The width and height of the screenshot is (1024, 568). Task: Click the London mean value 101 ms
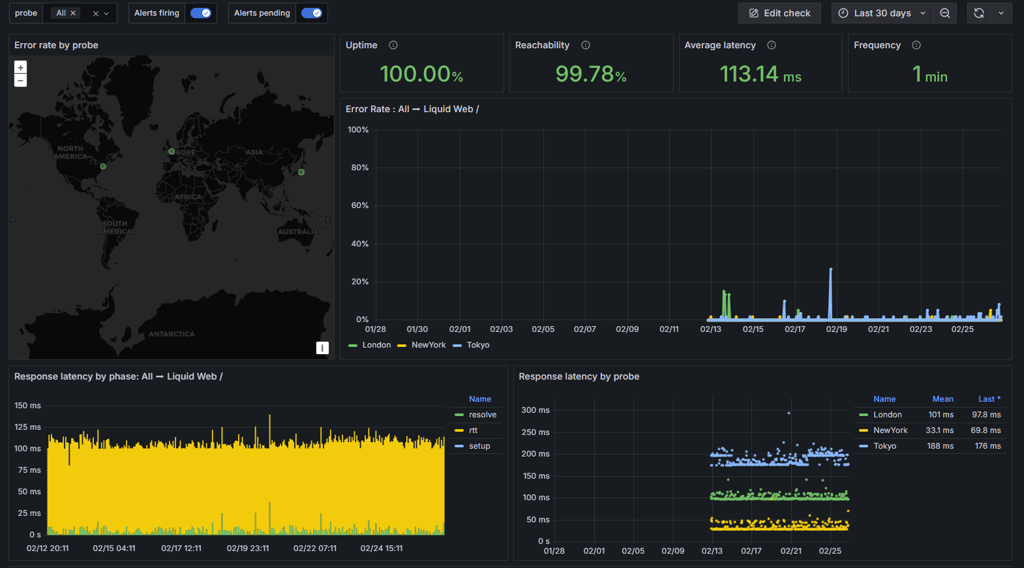(x=940, y=415)
